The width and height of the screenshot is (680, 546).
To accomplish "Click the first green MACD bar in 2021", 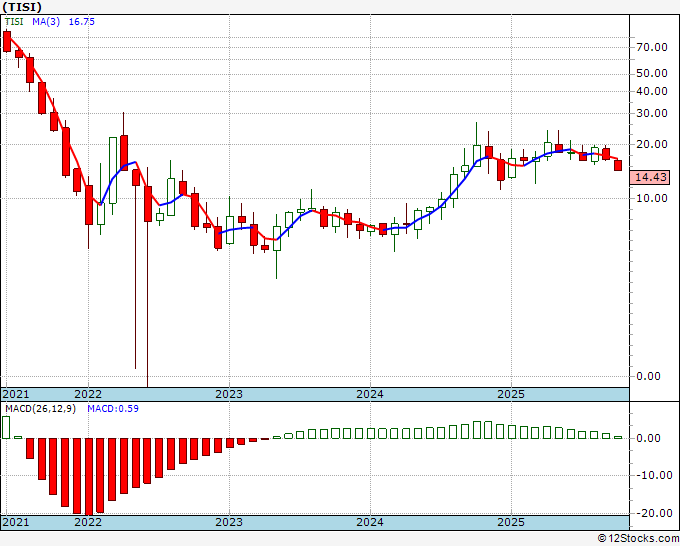I will [6, 427].
